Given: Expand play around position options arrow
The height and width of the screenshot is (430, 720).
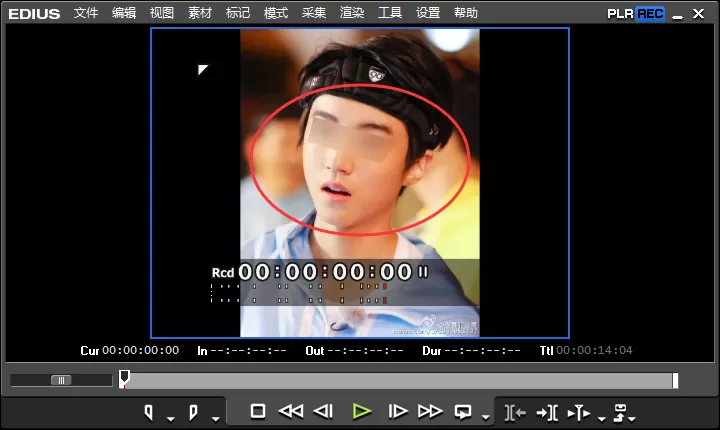Looking at the screenshot, I should [602, 419].
